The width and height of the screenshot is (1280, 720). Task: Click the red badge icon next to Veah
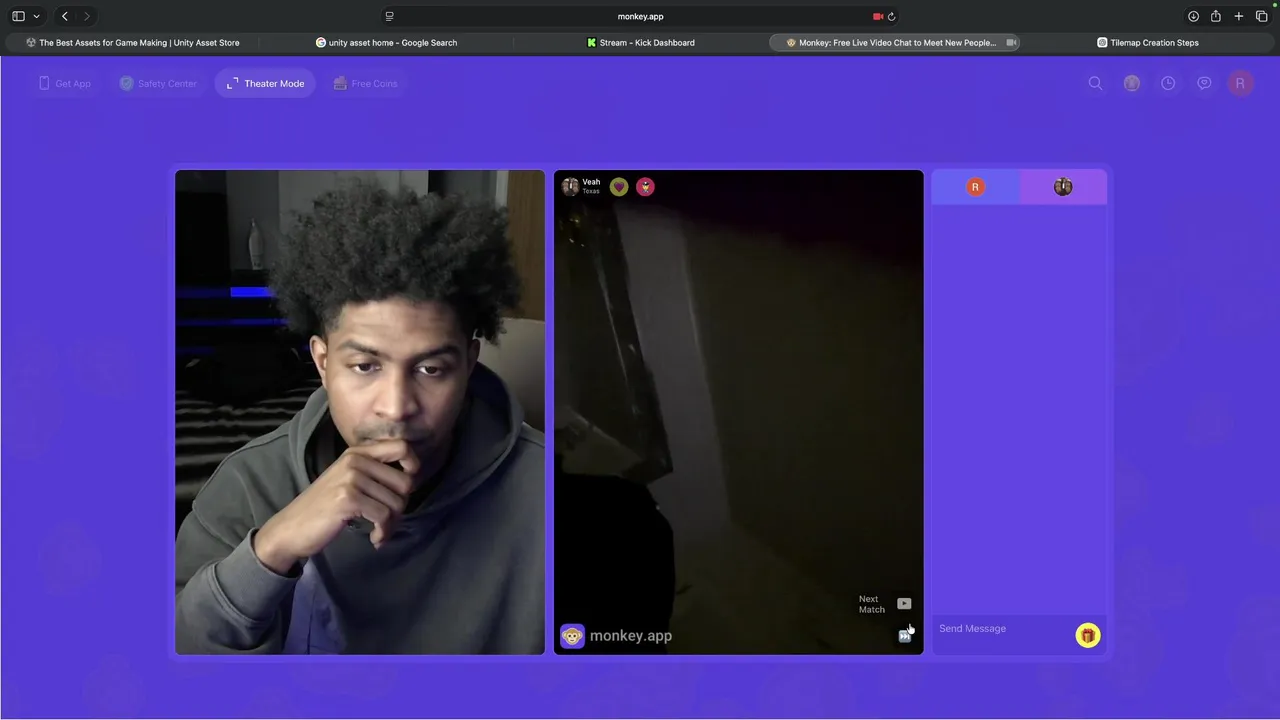click(x=645, y=187)
